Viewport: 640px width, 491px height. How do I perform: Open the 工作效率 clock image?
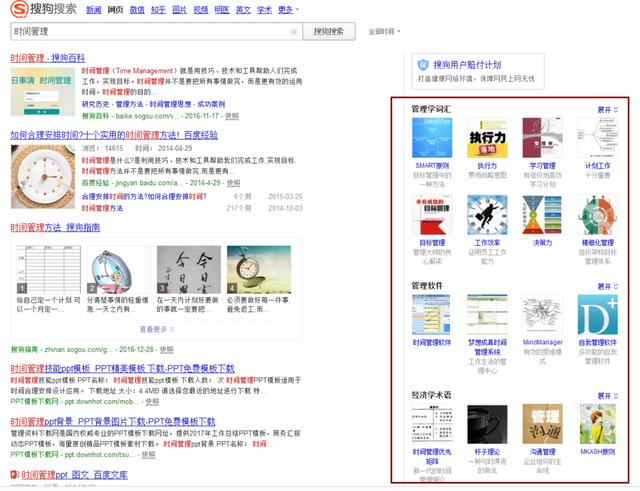486,214
